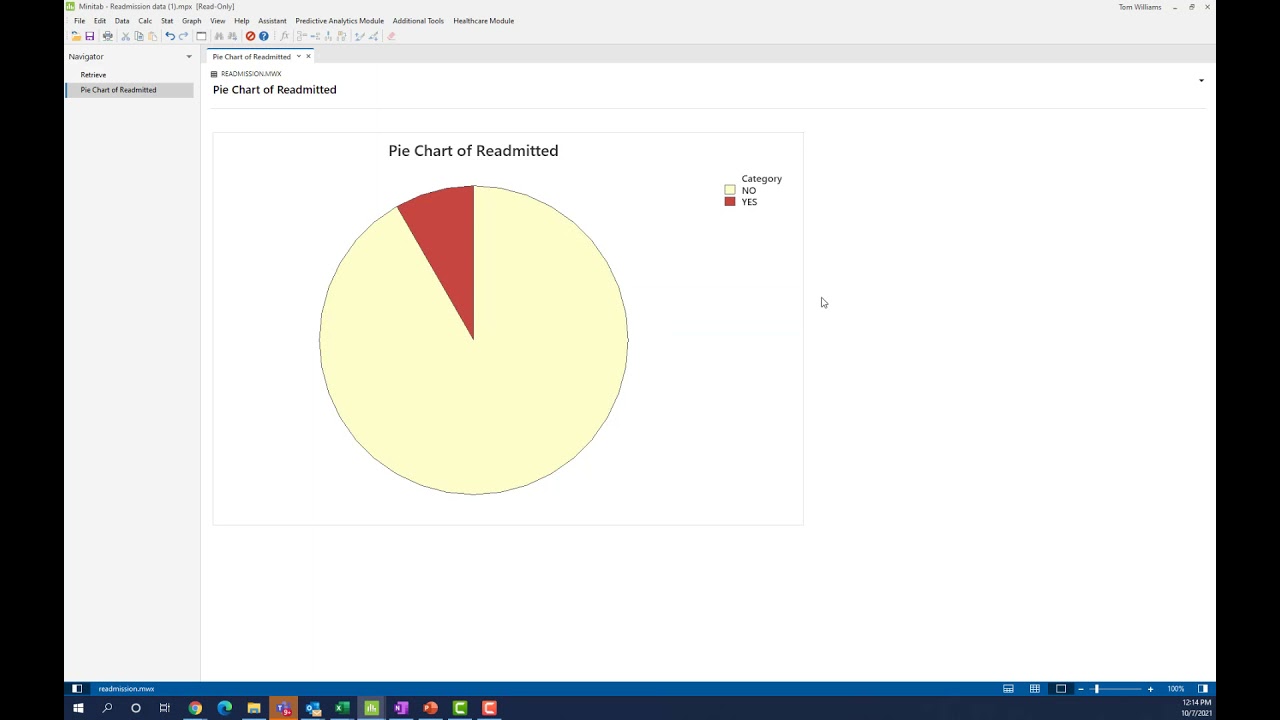Open Excel from the taskbar

point(342,708)
